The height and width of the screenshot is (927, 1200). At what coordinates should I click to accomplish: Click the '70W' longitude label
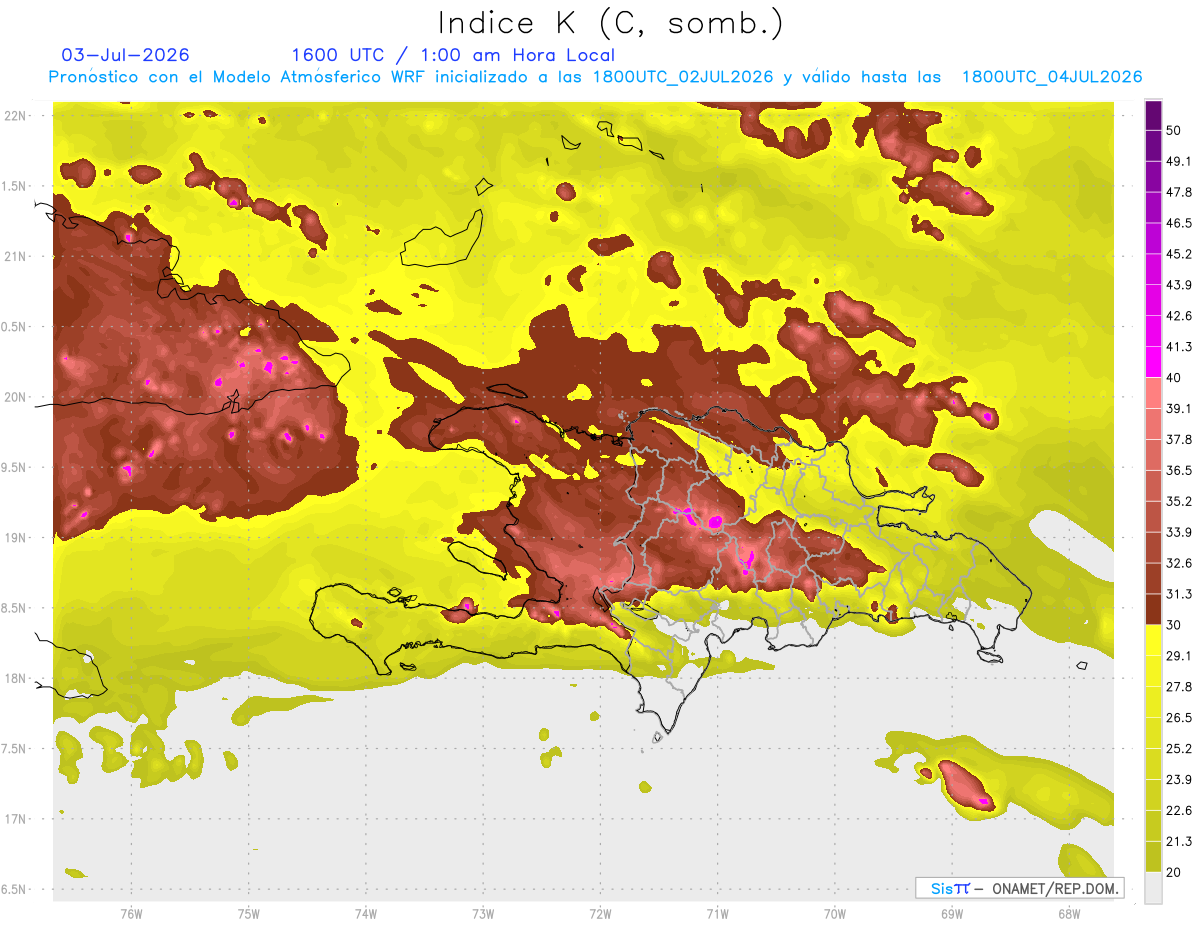835,914
